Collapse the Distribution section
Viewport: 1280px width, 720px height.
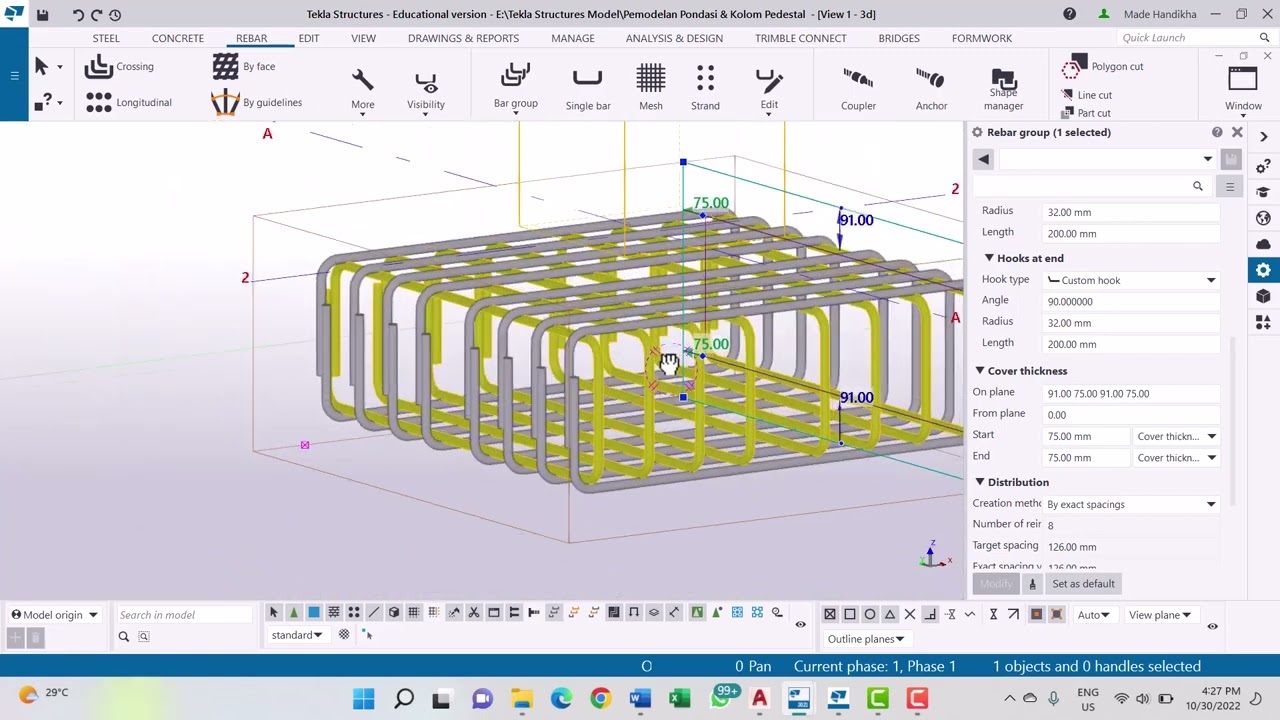[x=979, y=482]
